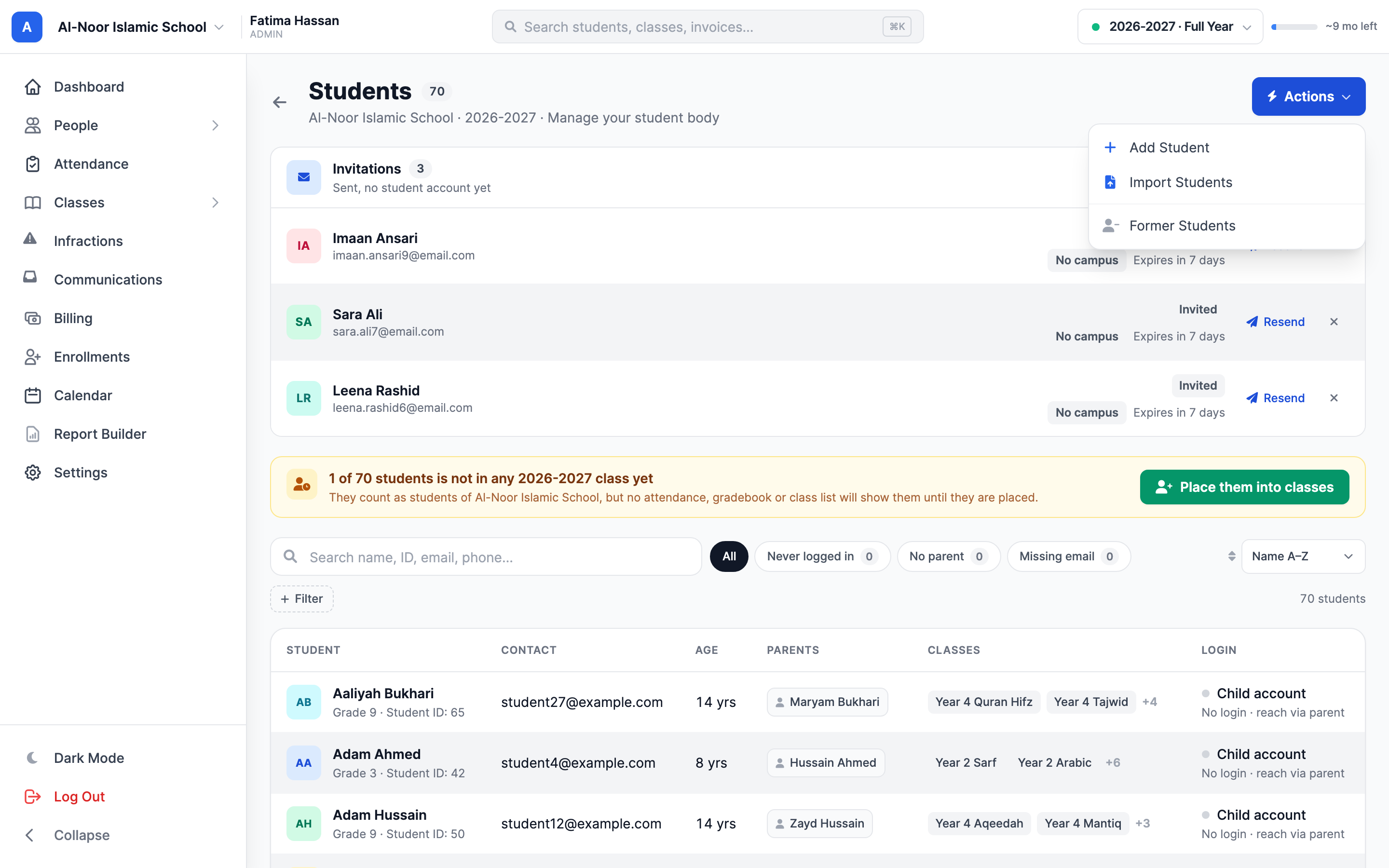Image resolution: width=1389 pixels, height=868 pixels.
Task: Click the Billing wallet icon
Action: pos(33,318)
